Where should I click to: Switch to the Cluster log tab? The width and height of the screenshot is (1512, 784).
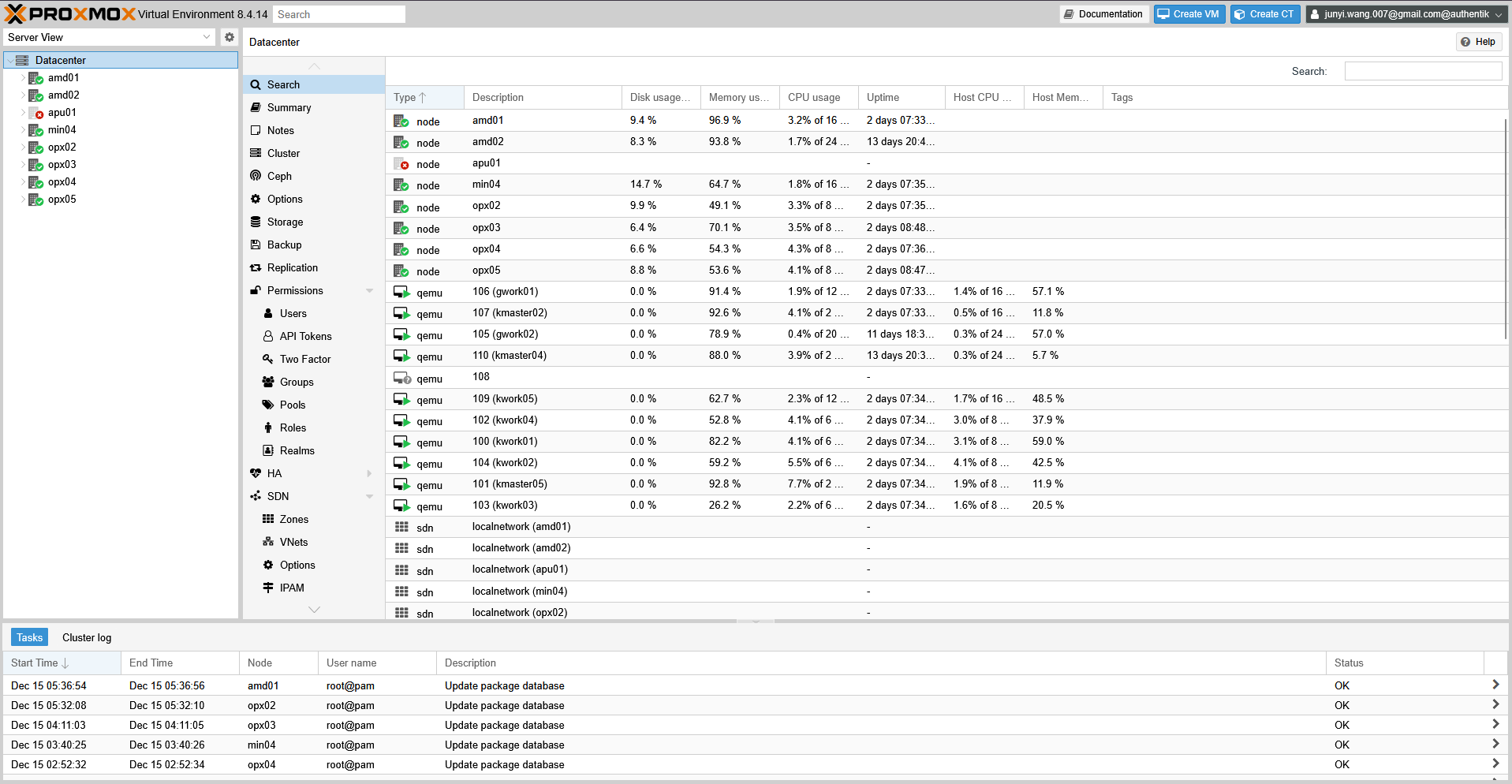coord(86,637)
